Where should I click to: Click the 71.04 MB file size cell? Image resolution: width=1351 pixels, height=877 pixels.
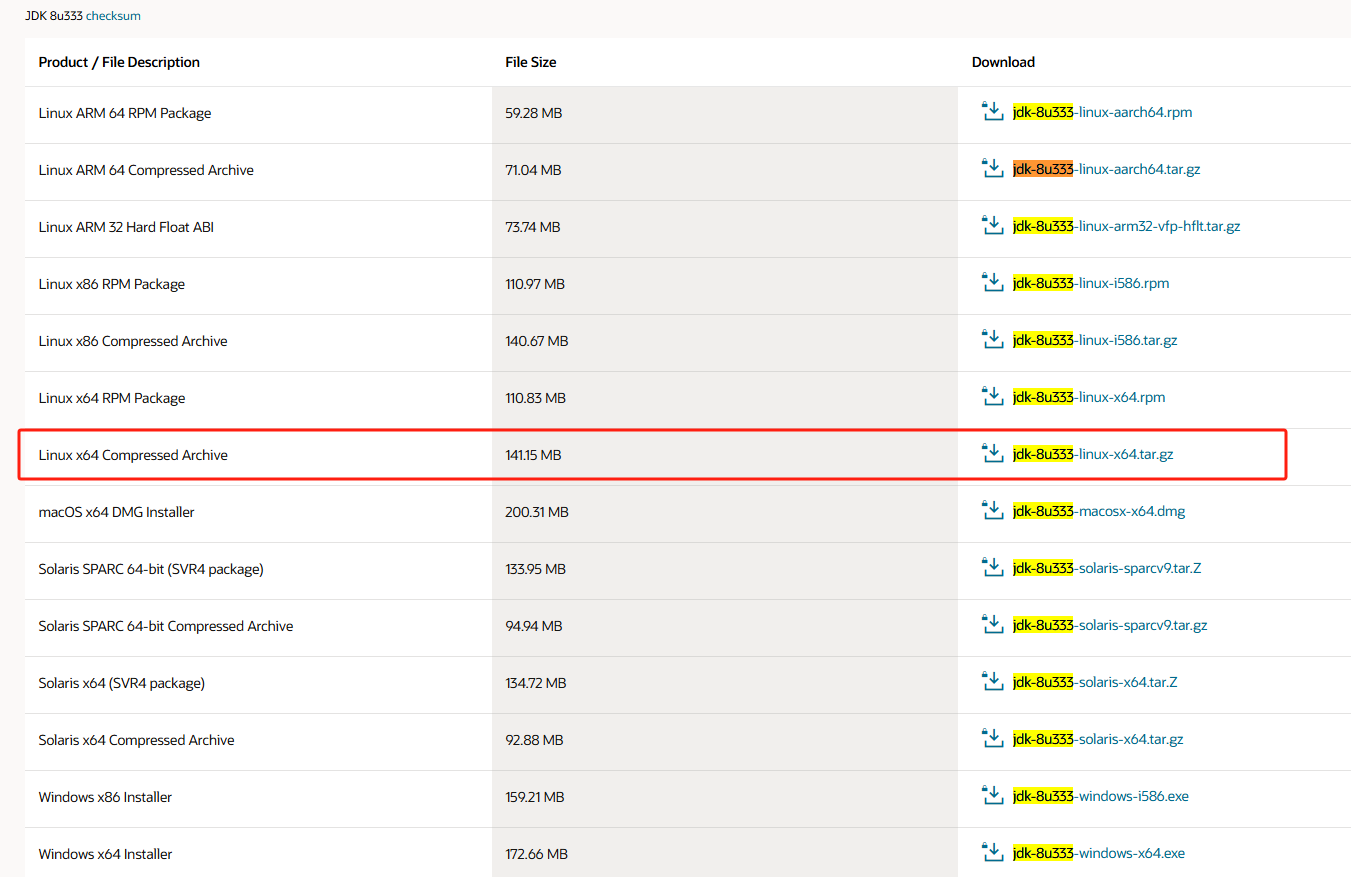(725, 171)
